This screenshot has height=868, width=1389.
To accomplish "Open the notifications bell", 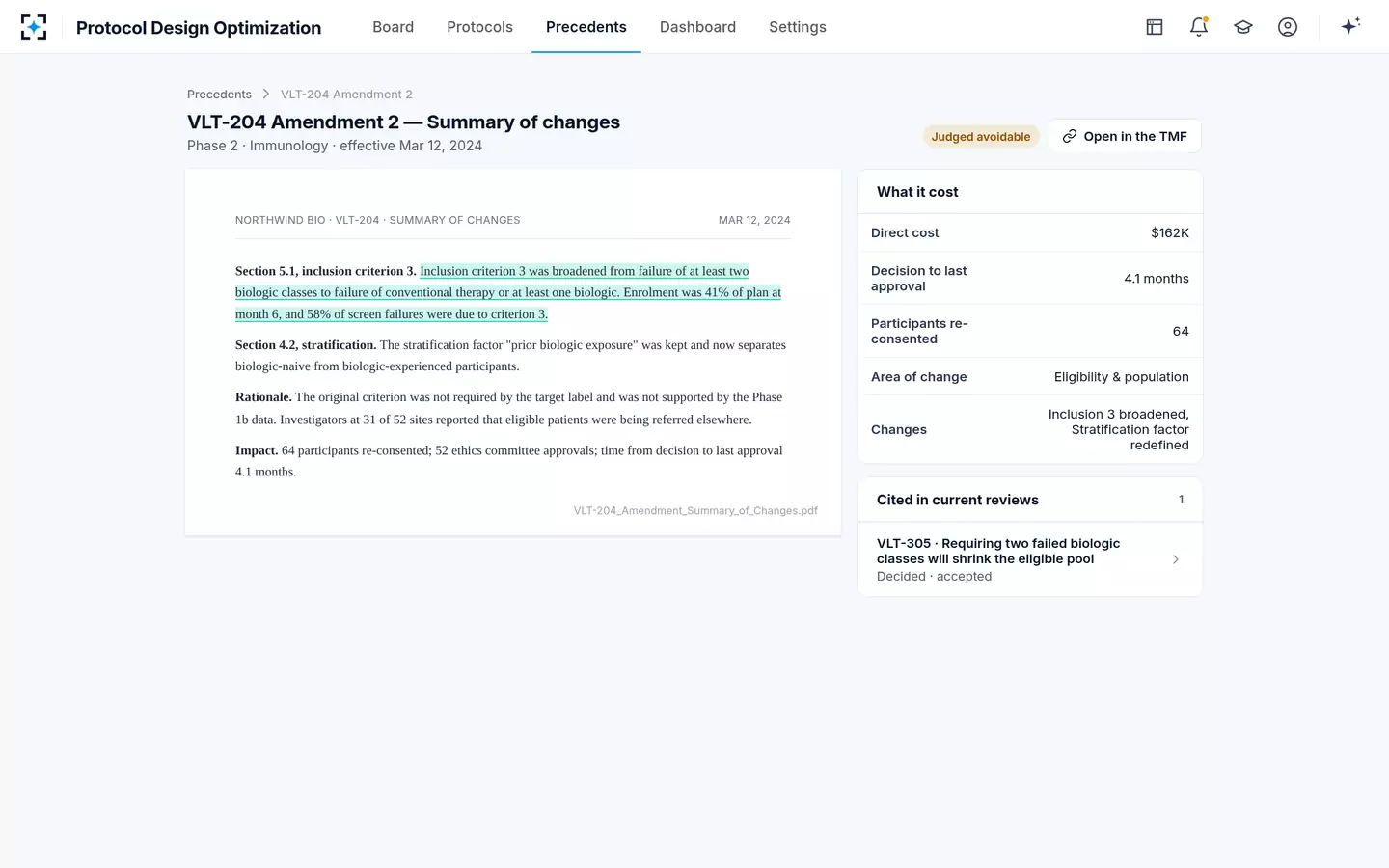I will [x=1199, y=27].
